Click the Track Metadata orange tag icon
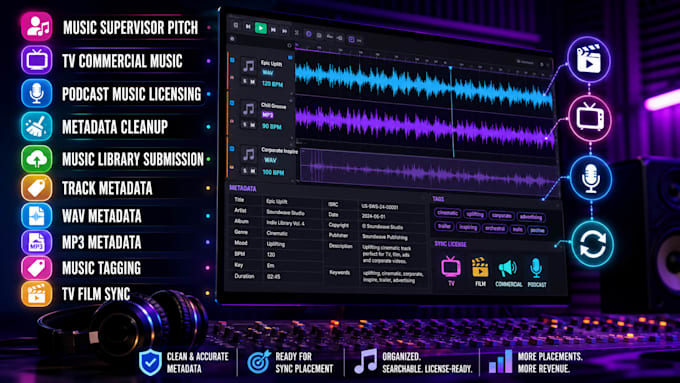 click(x=36, y=188)
